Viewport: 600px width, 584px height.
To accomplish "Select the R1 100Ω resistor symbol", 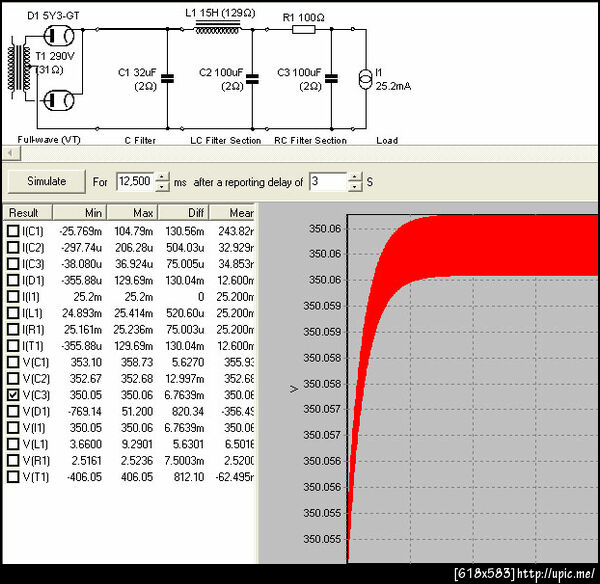I will coord(303,29).
